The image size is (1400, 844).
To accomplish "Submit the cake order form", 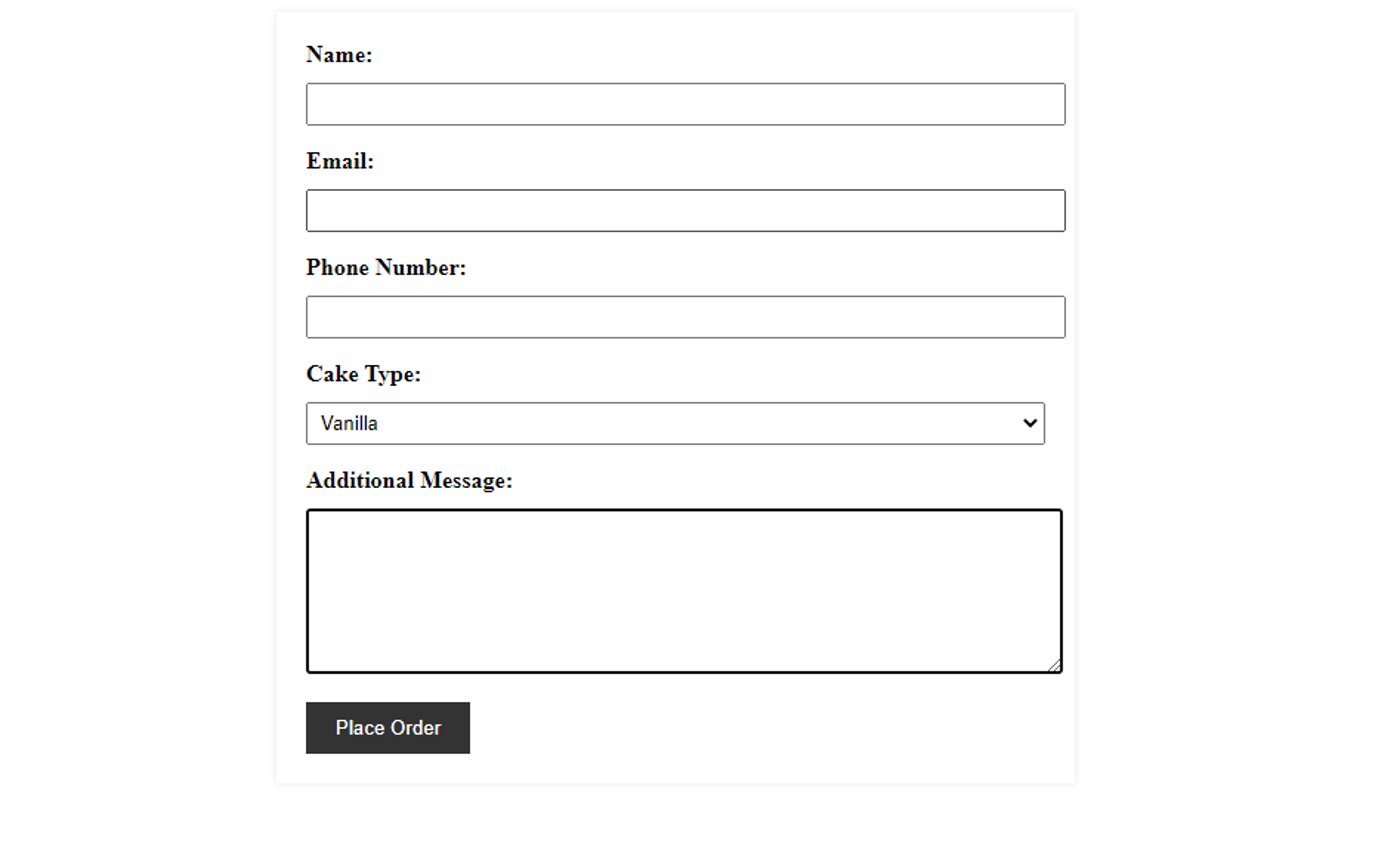I will tap(388, 728).
